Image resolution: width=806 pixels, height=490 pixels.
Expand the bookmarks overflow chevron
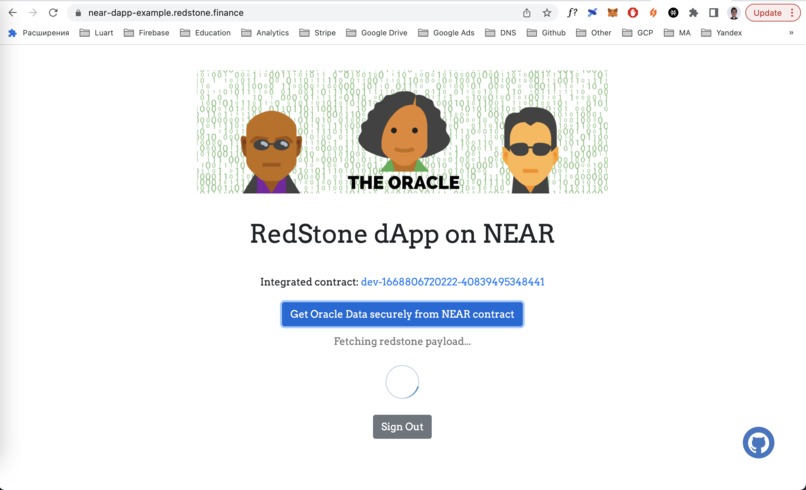[791, 32]
